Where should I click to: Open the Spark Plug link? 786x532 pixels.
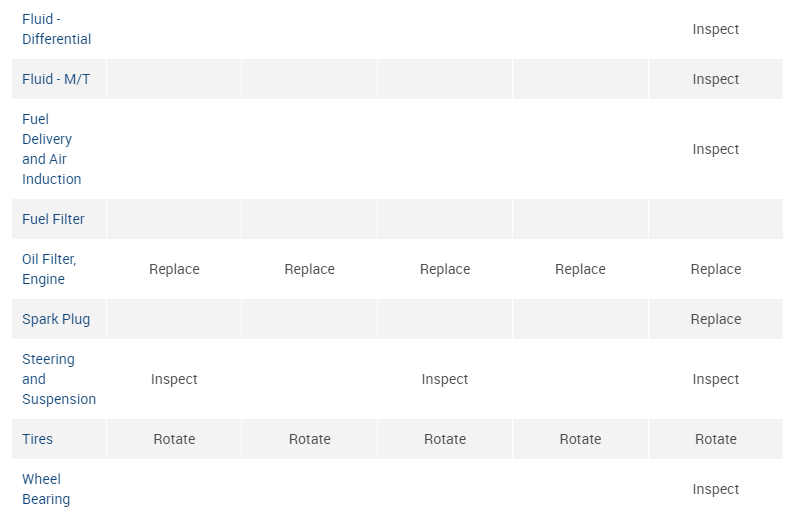[56, 319]
